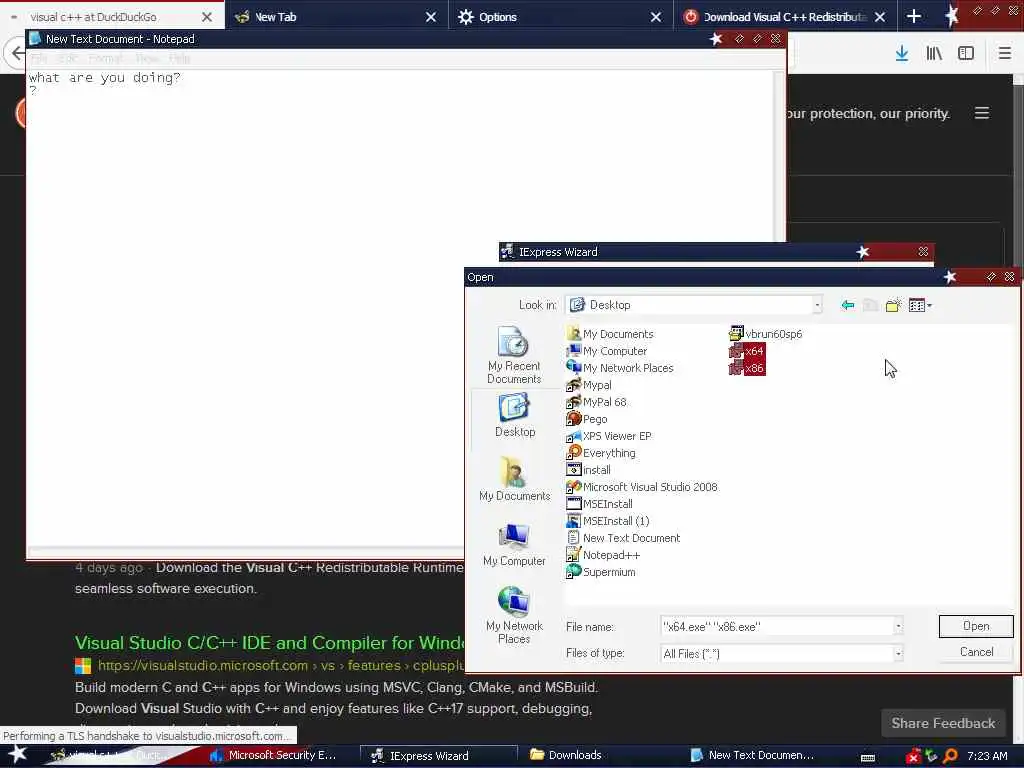Open browser hamburger menu
This screenshot has height=768, width=1024.
click(1004, 54)
